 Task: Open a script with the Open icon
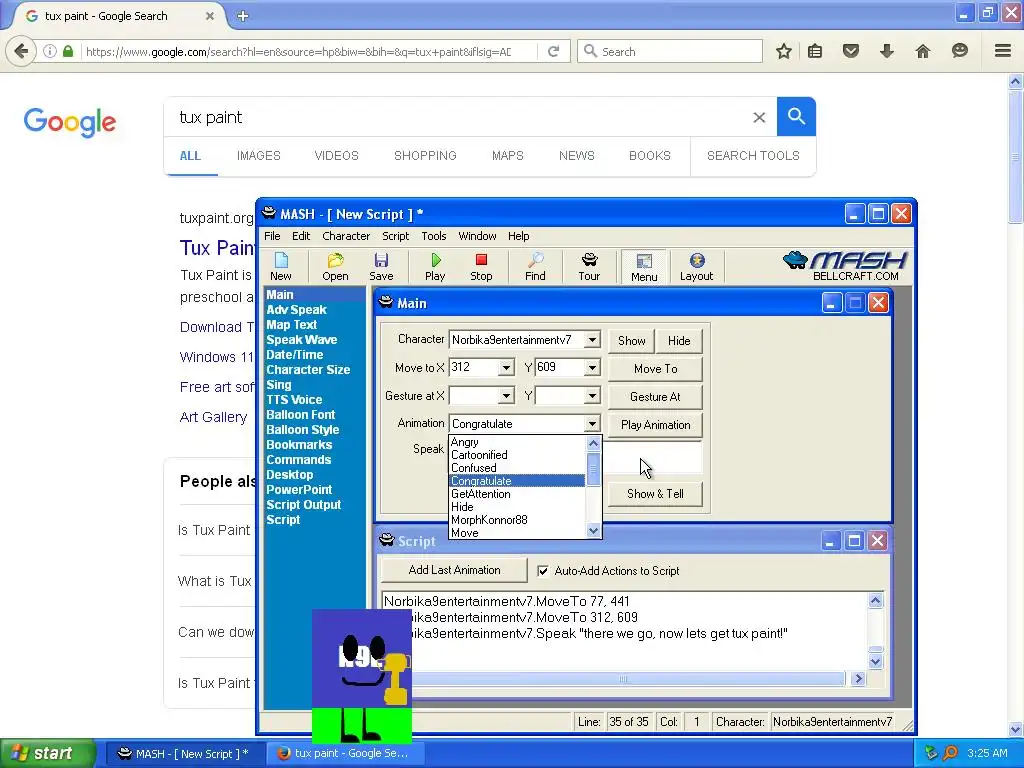point(335,266)
